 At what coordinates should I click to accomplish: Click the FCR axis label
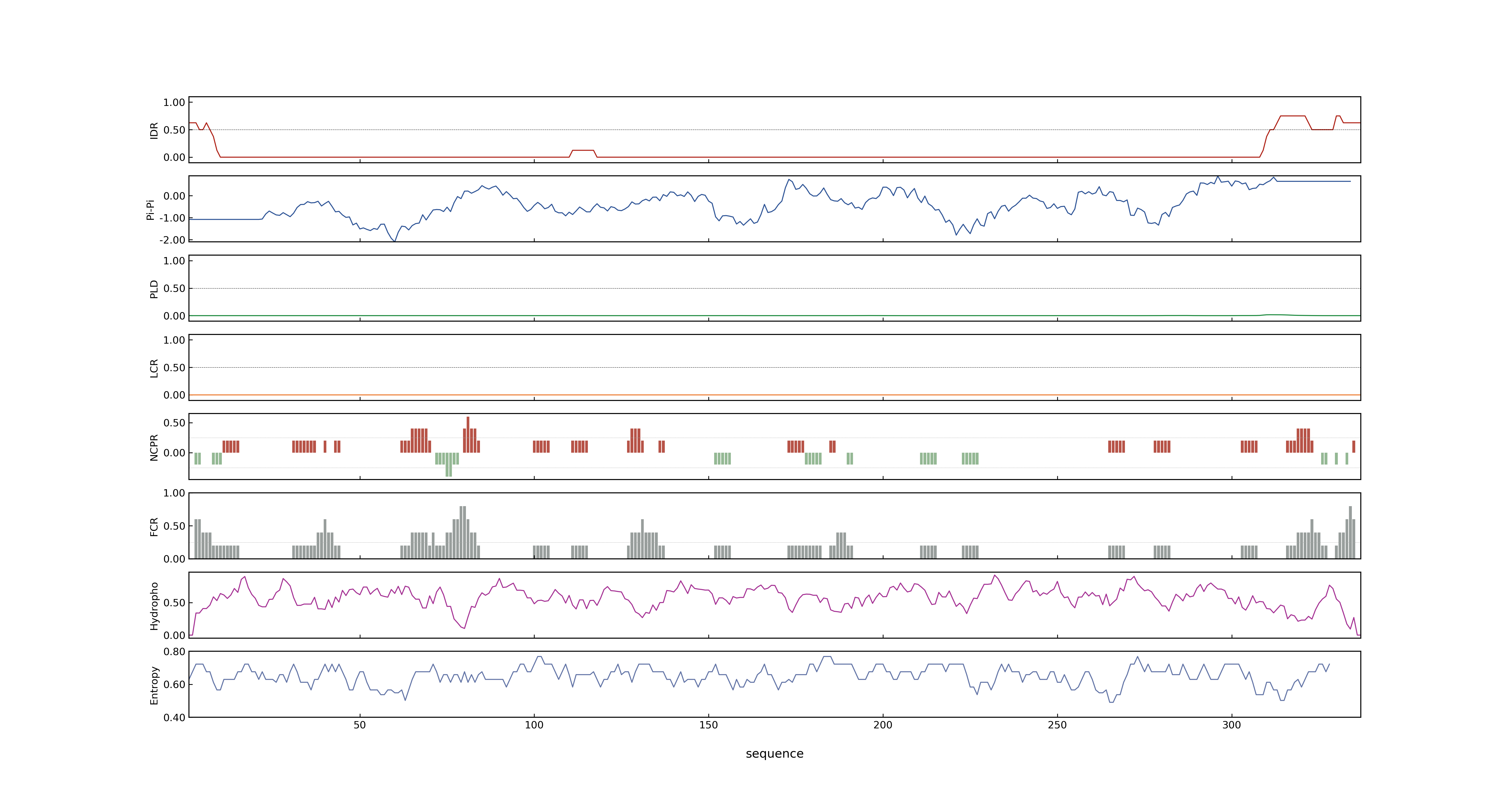pos(154,526)
